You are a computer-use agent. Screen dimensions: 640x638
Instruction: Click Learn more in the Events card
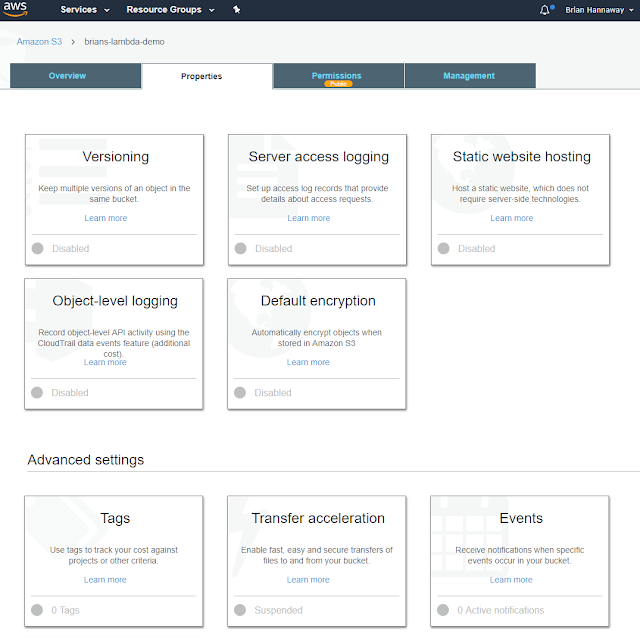(x=511, y=580)
